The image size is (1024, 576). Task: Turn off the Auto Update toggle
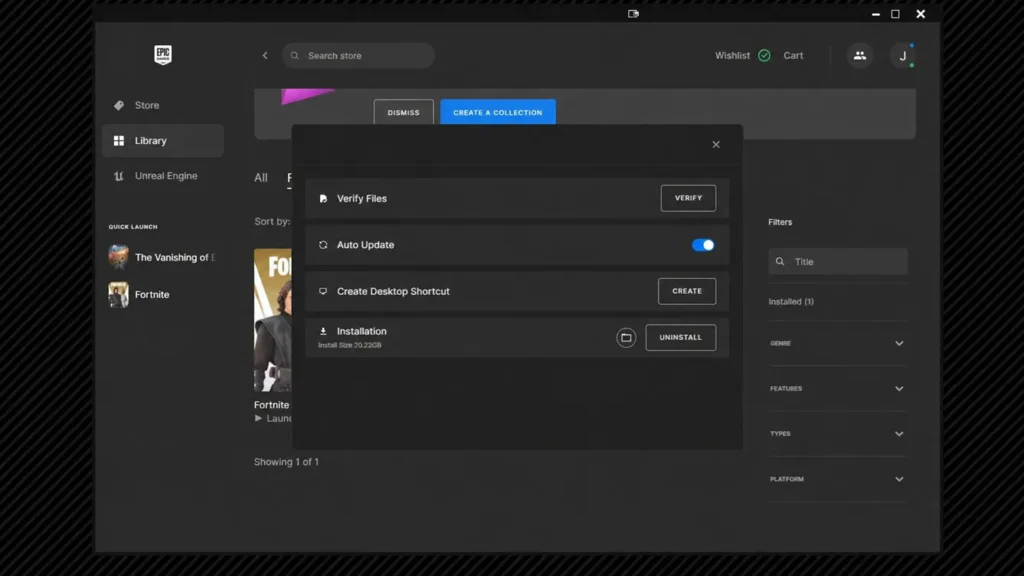click(x=703, y=245)
